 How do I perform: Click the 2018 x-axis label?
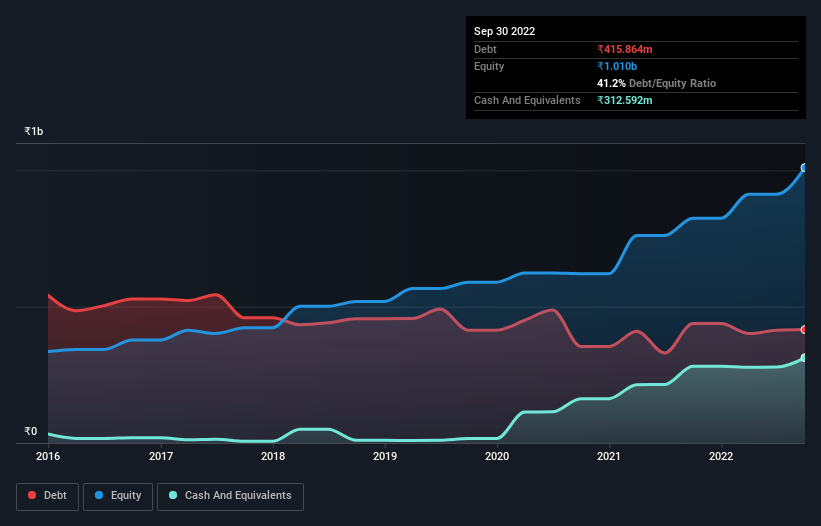(x=273, y=456)
